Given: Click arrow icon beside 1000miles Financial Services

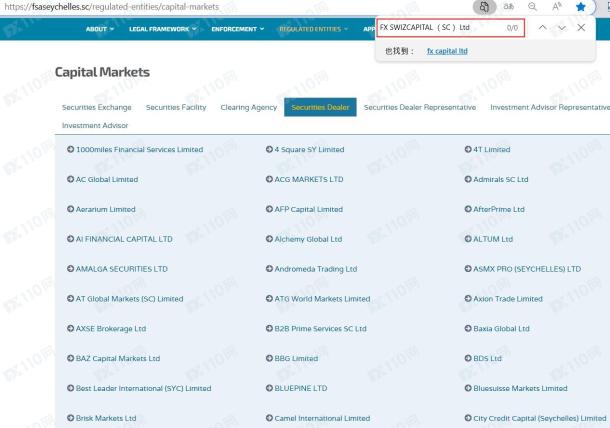Looking at the screenshot, I should click(x=70, y=149).
